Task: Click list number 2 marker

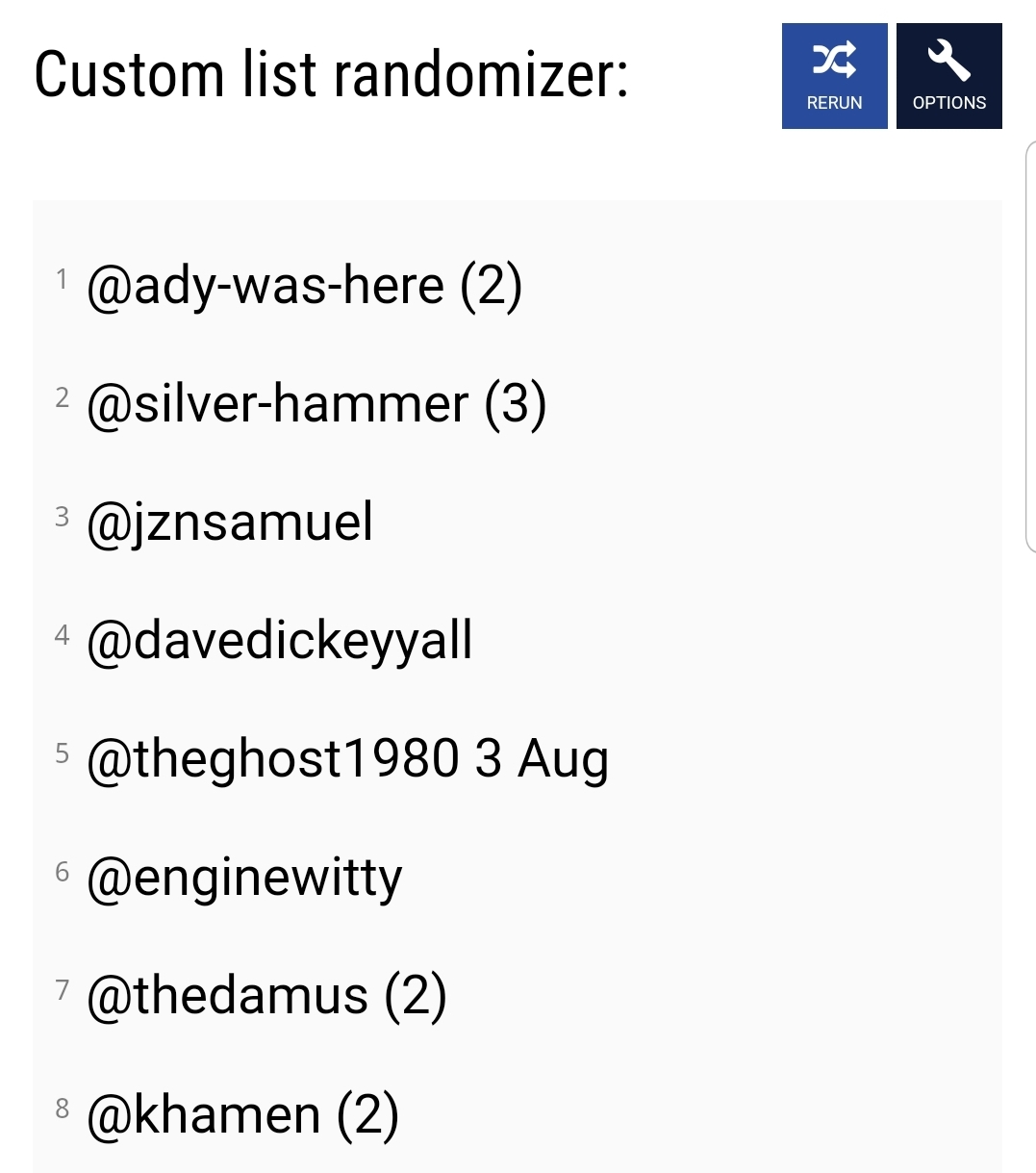Action: (63, 397)
